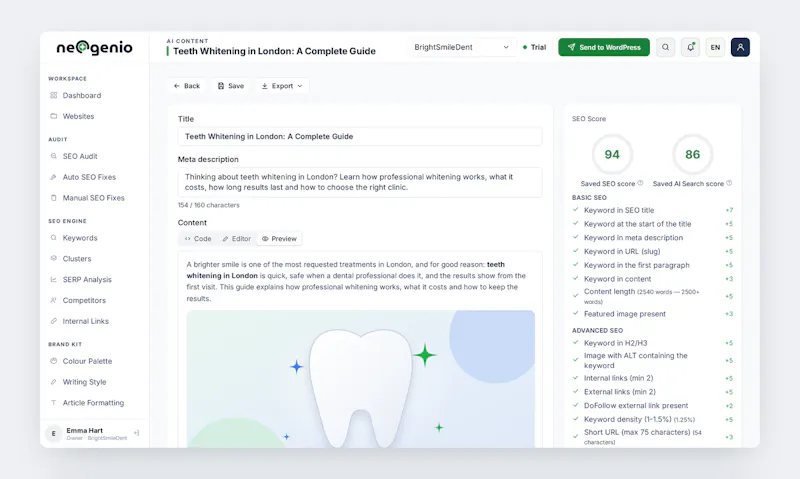Click the 94 SEO score circle
The height and width of the screenshot is (479, 800).
point(612,155)
